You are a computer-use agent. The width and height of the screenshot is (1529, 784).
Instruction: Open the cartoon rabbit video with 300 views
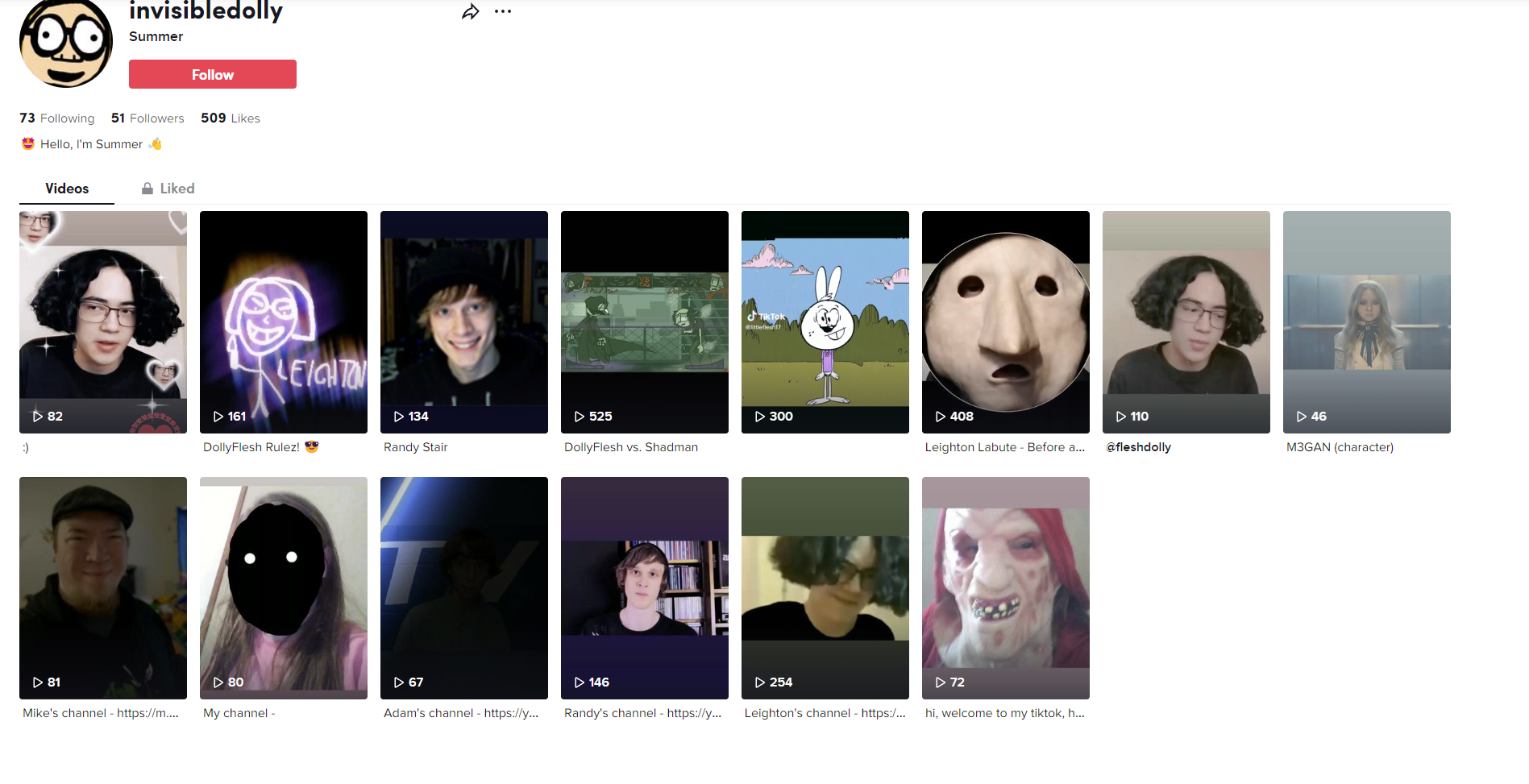click(825, 322)
